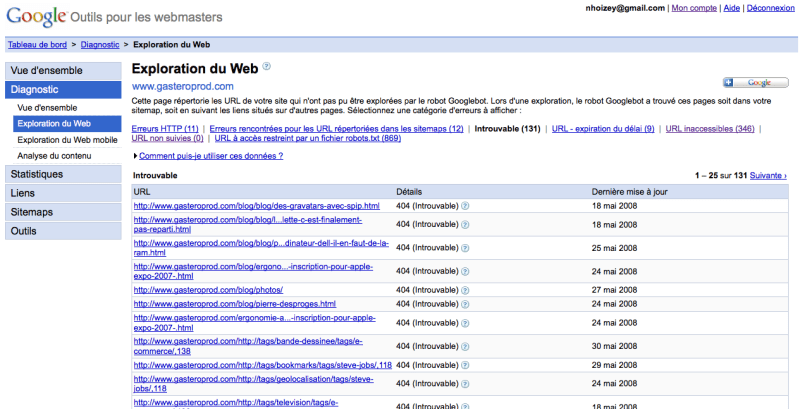
Task: Click help icon in blog/photos row
Action: click(x=465, y=290)
